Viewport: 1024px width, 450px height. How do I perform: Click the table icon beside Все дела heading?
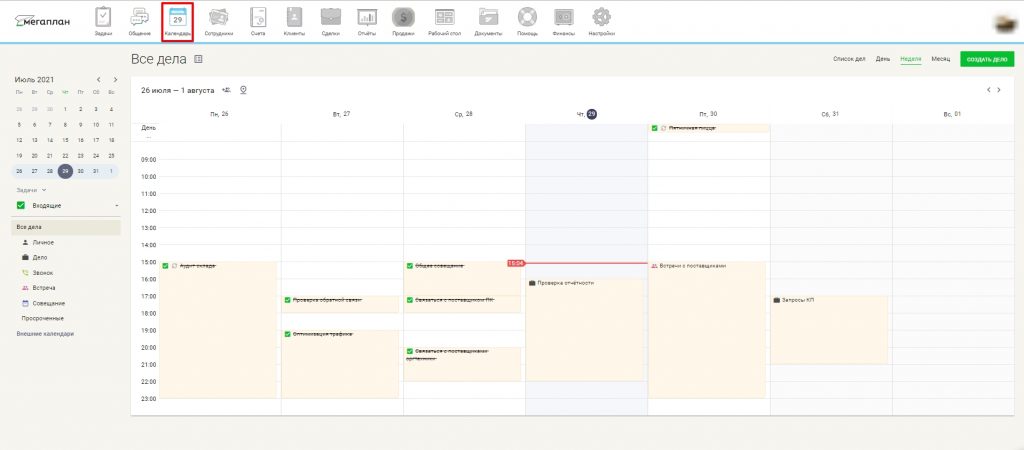pyautogui.click(x=199, y=59)
